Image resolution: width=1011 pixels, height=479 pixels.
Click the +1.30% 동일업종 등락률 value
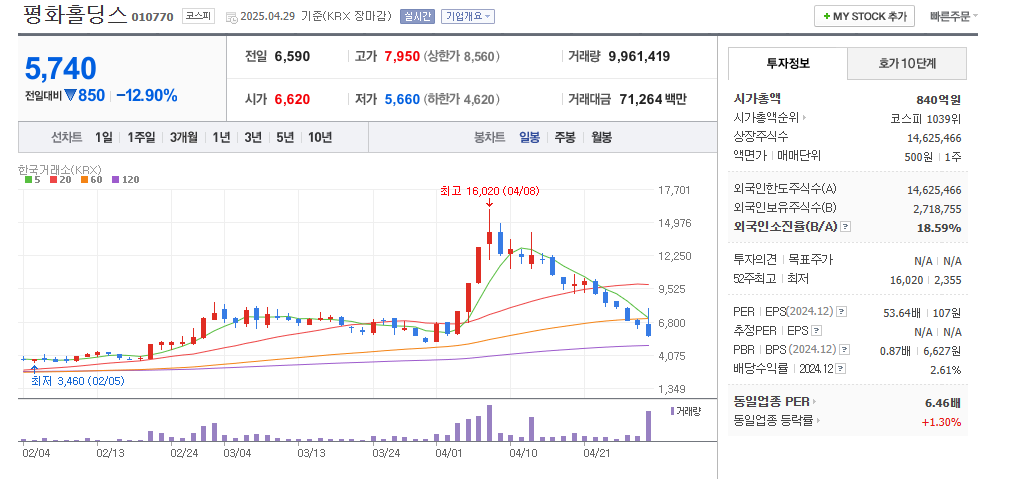(x=941, y=422)
